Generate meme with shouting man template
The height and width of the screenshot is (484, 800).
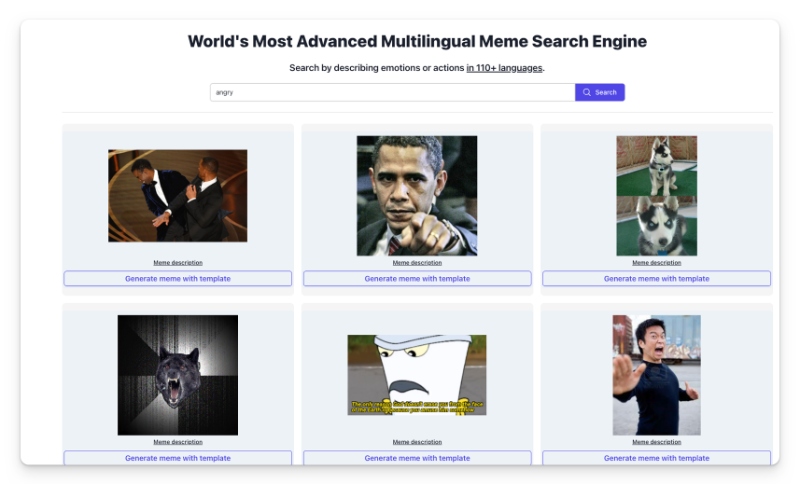coord(657,457)
